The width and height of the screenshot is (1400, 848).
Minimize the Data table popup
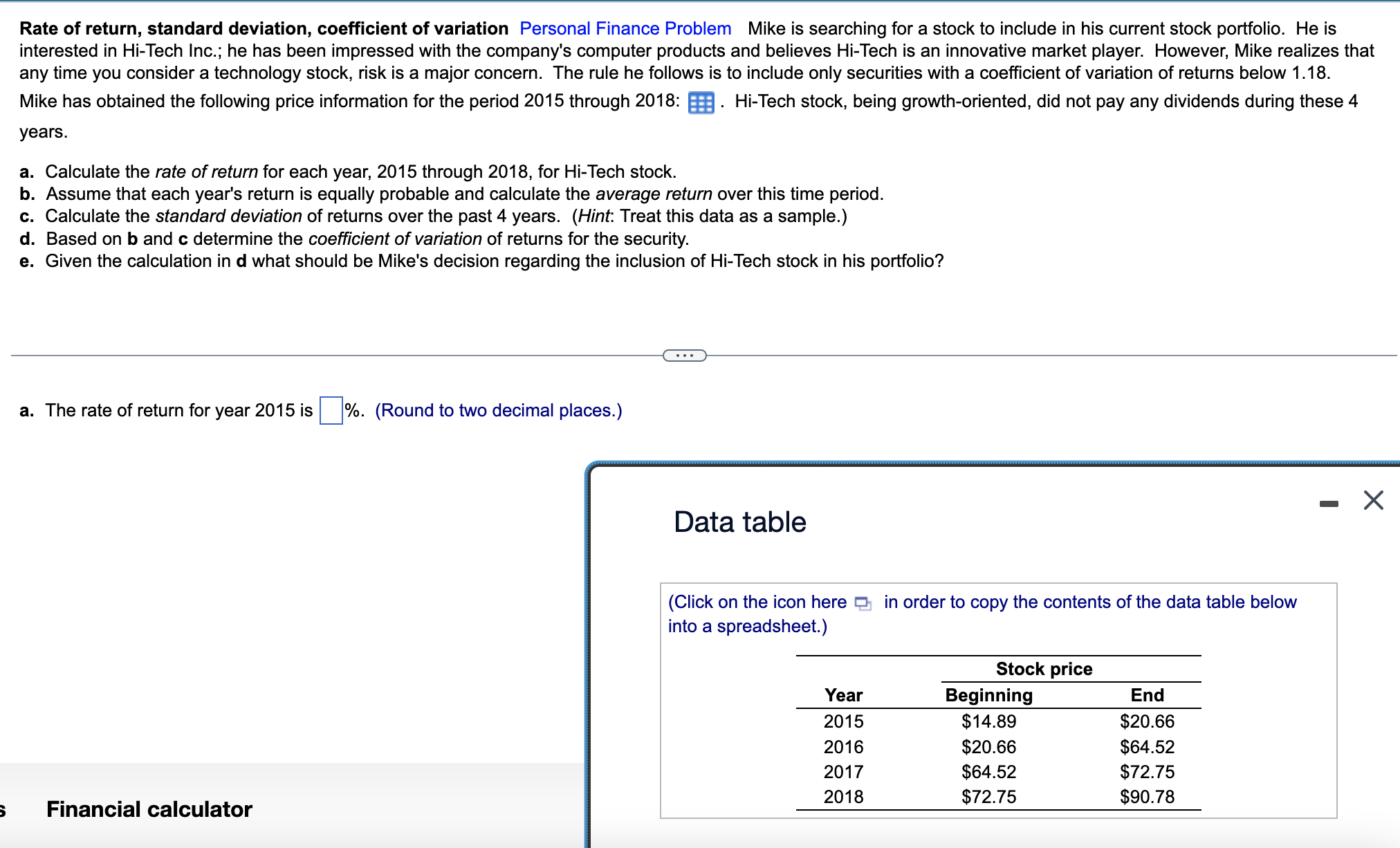pyautogui.click(x=1328, y=504)
